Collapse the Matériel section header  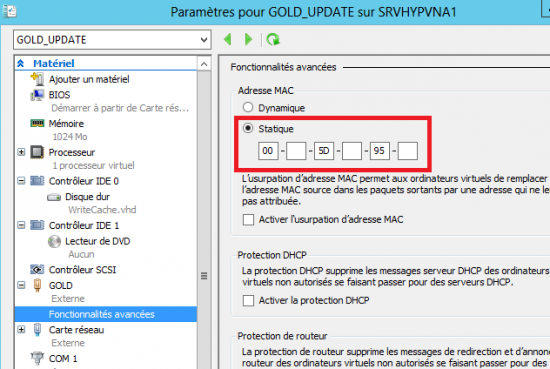[20, 63]
